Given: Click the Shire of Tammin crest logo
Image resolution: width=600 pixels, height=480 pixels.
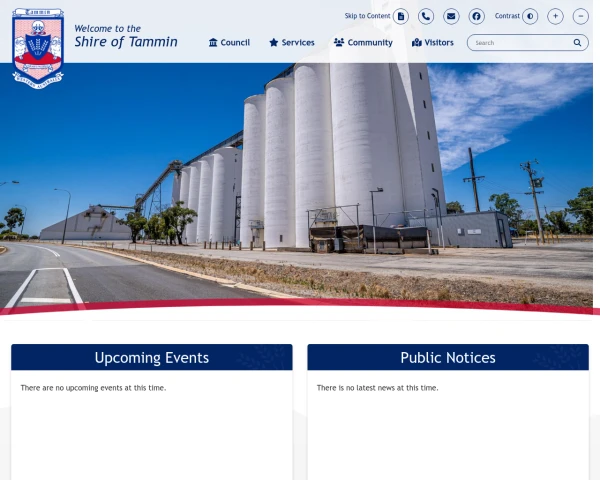Looking at the screenshot, I should coord(38,49).
